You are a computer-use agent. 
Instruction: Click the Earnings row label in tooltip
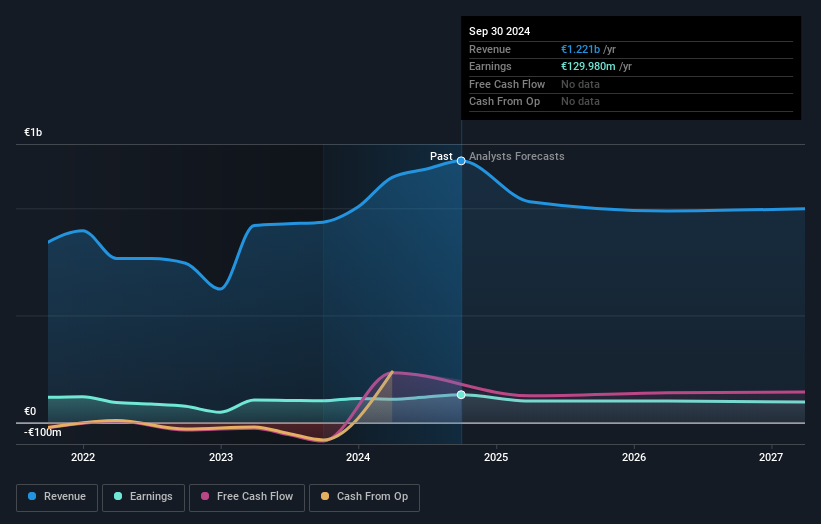click(490, 66)
